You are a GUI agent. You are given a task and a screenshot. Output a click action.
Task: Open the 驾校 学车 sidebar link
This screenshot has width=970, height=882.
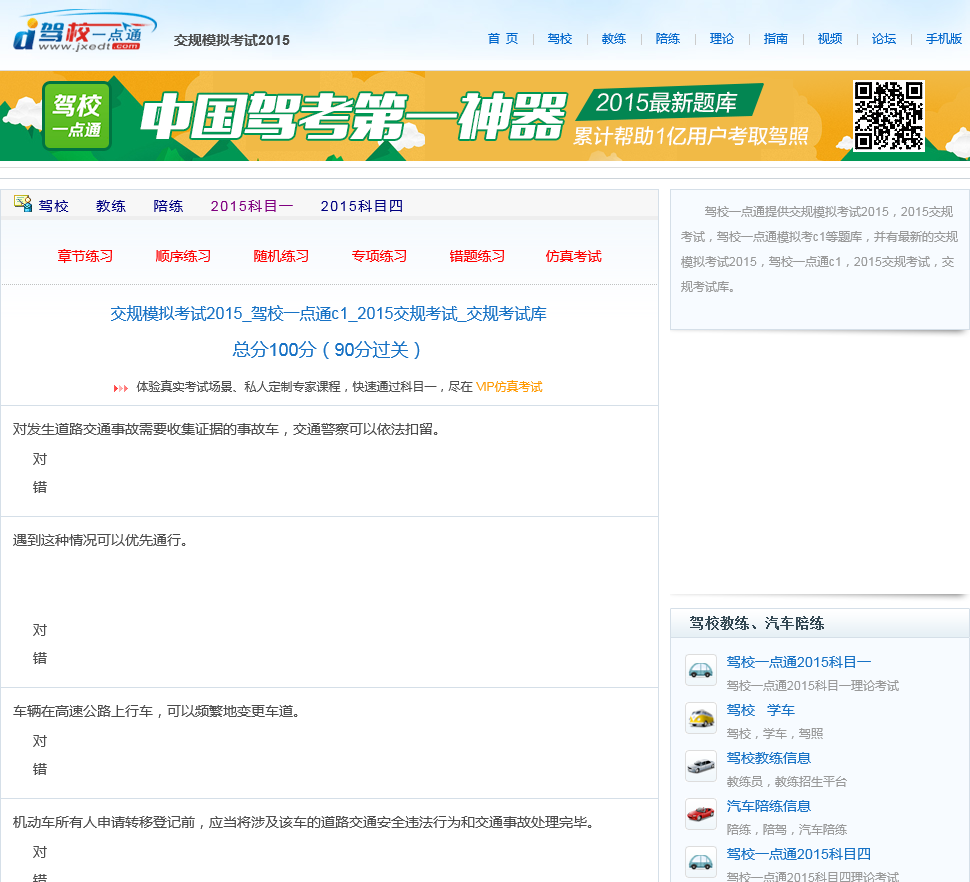[760, 710]
